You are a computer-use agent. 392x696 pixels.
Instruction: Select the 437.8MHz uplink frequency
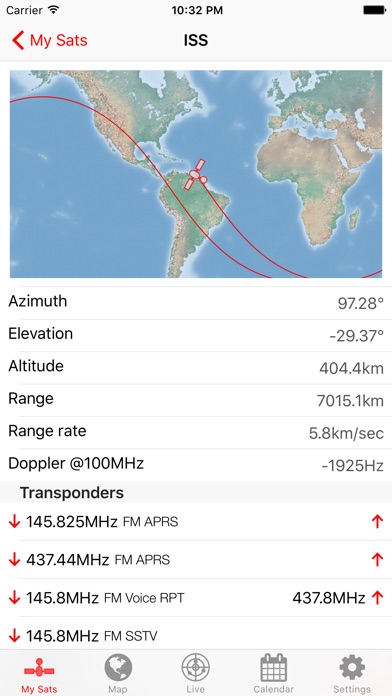click(x=329, y=598)
